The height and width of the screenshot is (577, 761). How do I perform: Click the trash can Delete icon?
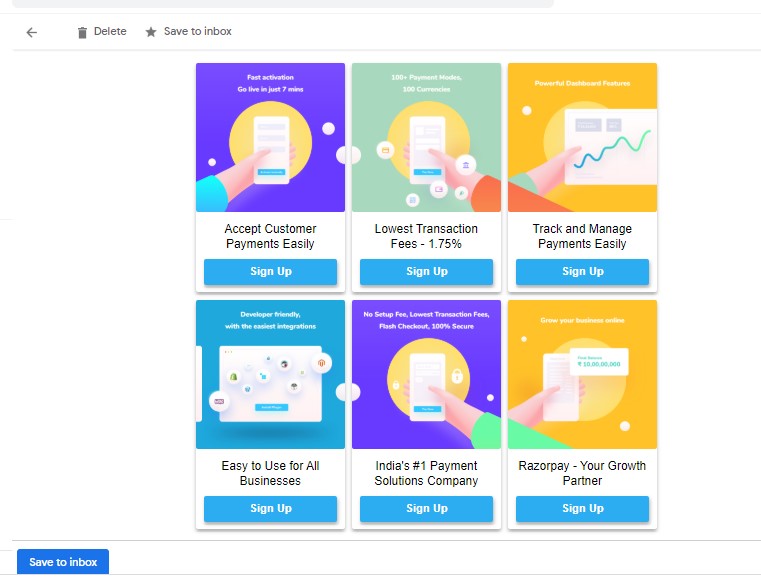(x=82, y=32)
